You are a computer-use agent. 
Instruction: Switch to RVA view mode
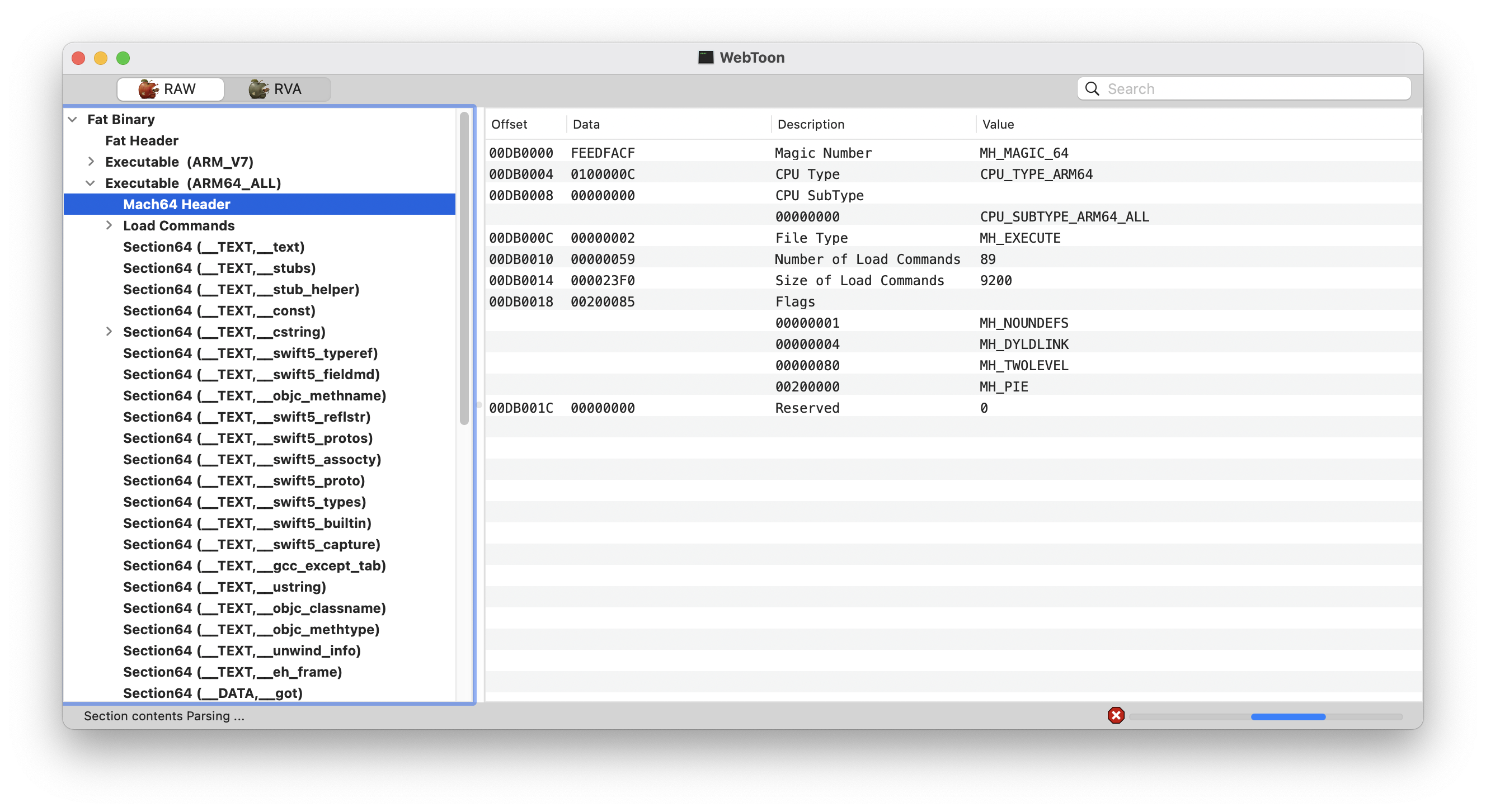click(277, 89)
